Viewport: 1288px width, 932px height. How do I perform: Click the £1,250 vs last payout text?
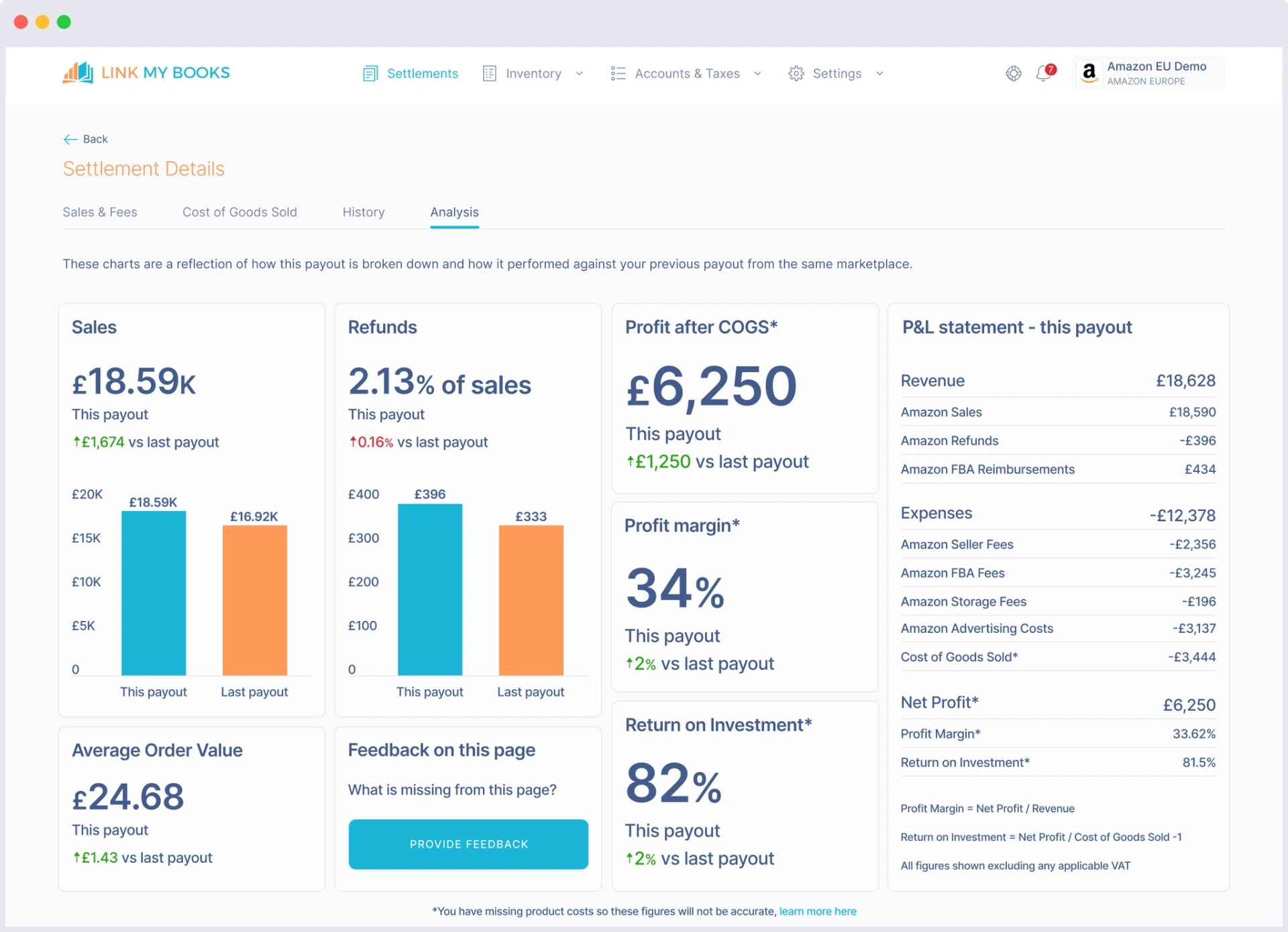(717, 462)
